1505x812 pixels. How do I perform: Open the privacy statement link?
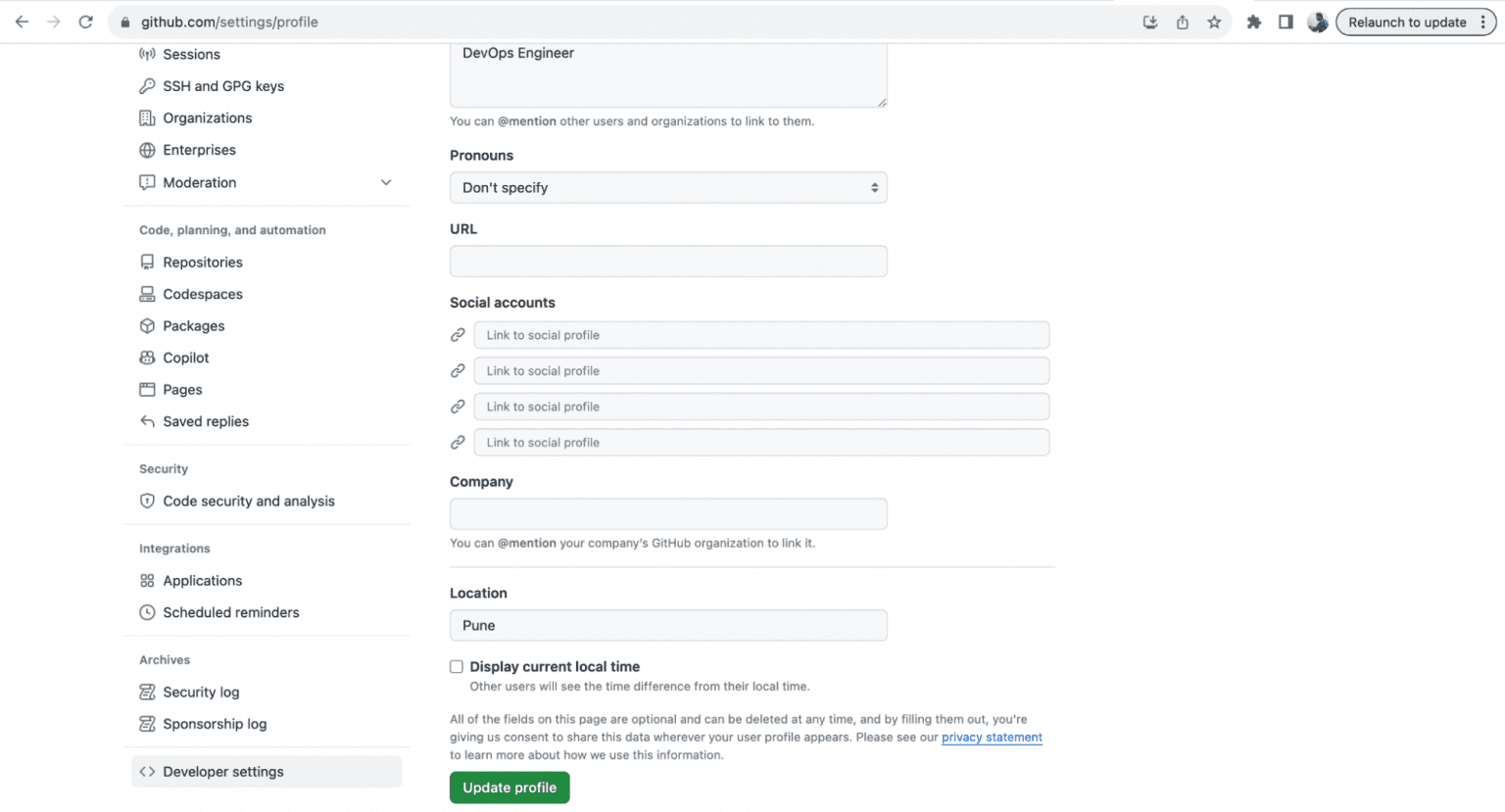tap(991, 737)
